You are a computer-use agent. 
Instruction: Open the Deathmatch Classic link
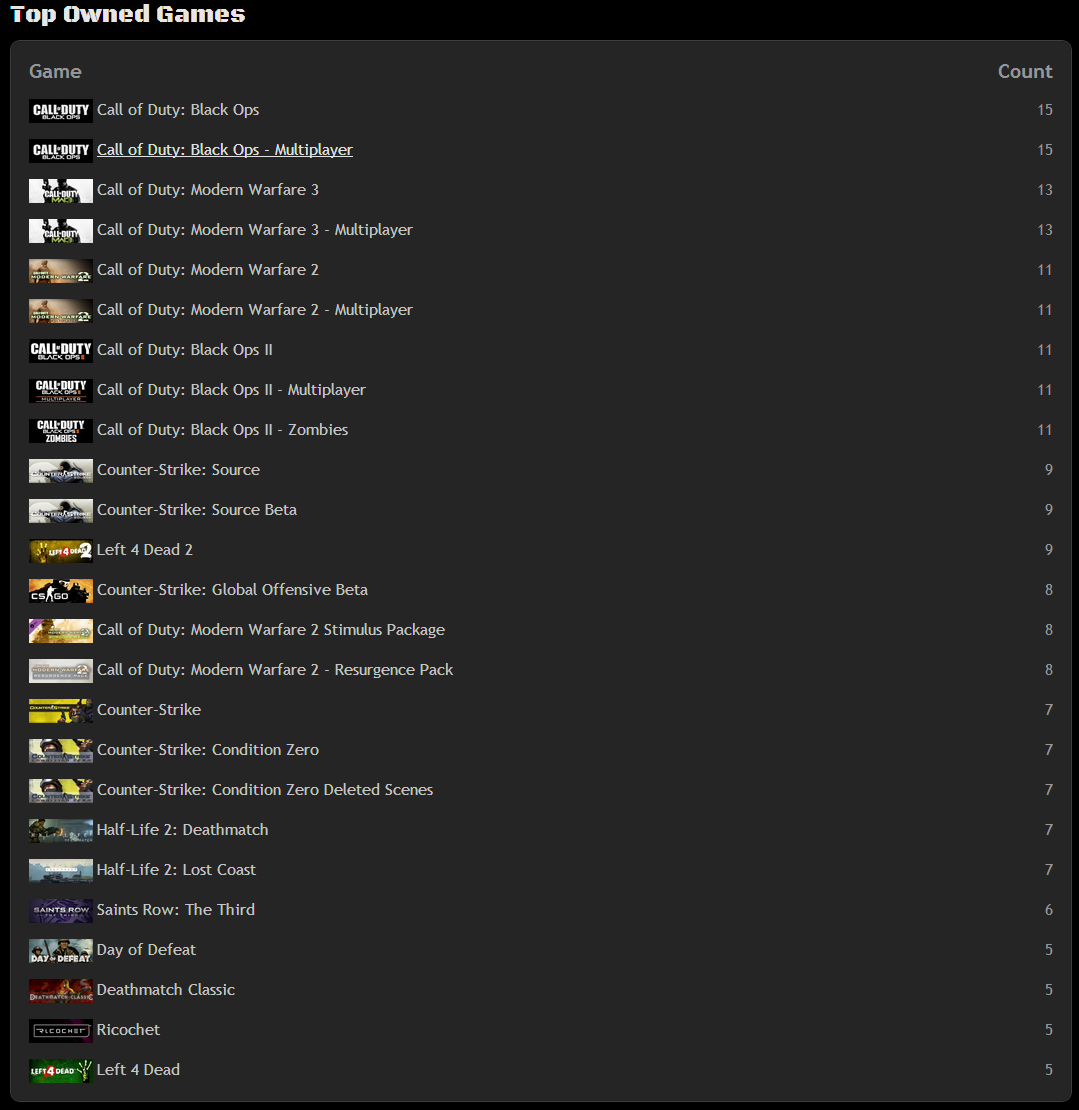coord(166,990)
